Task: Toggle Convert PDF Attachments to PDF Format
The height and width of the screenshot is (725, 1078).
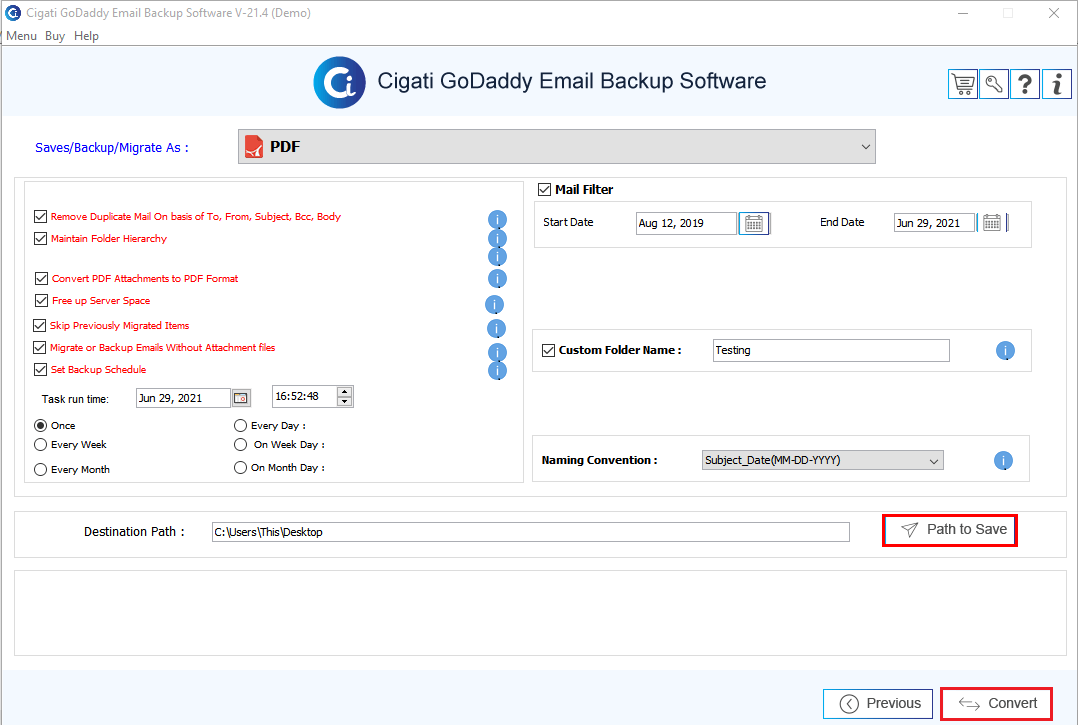Action: [x=41, y=278]
